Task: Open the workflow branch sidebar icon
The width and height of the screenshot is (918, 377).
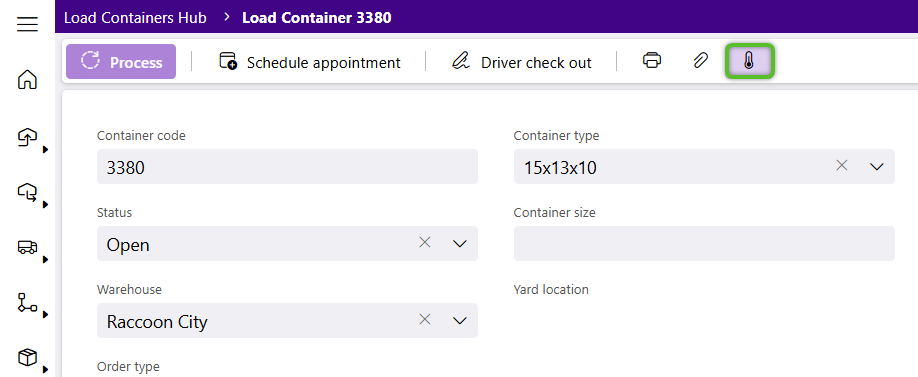Action: click(27, 303)
